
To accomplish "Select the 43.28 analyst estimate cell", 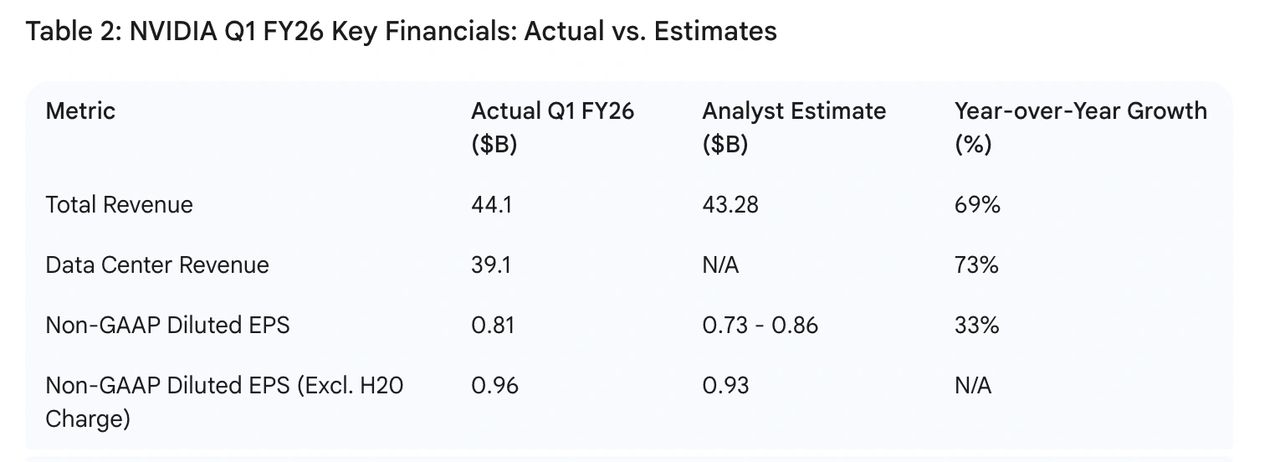I will point(730,205).
